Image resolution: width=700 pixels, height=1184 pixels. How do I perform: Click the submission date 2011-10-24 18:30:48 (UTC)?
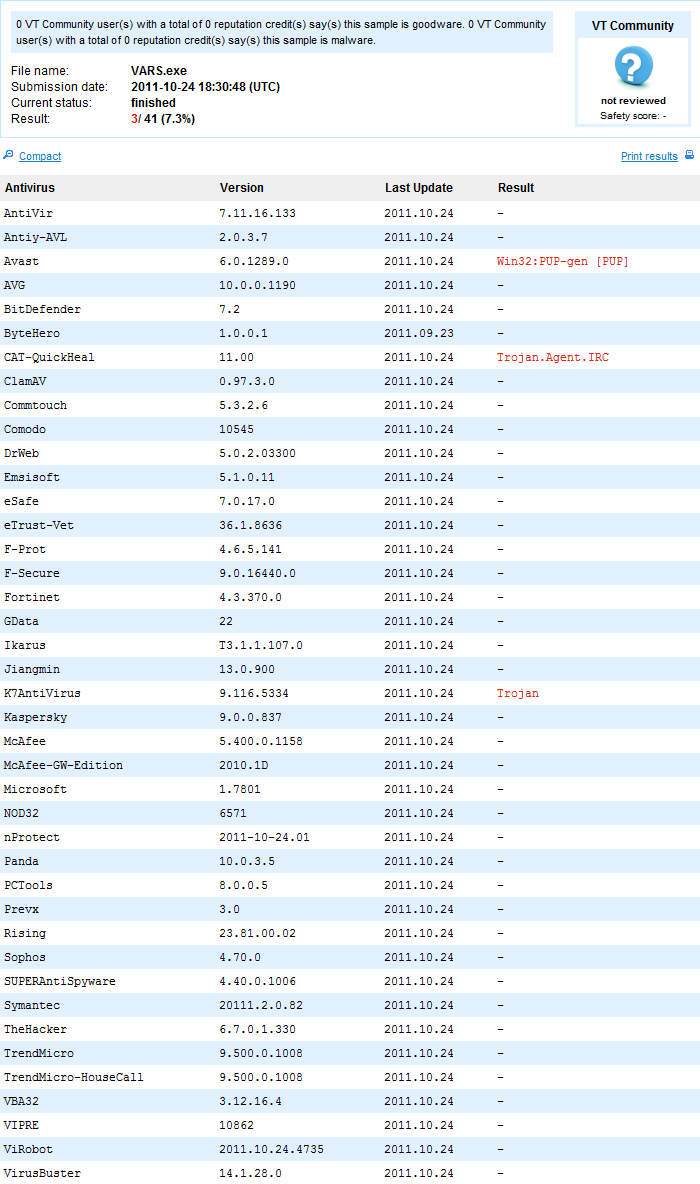point(205,87)
